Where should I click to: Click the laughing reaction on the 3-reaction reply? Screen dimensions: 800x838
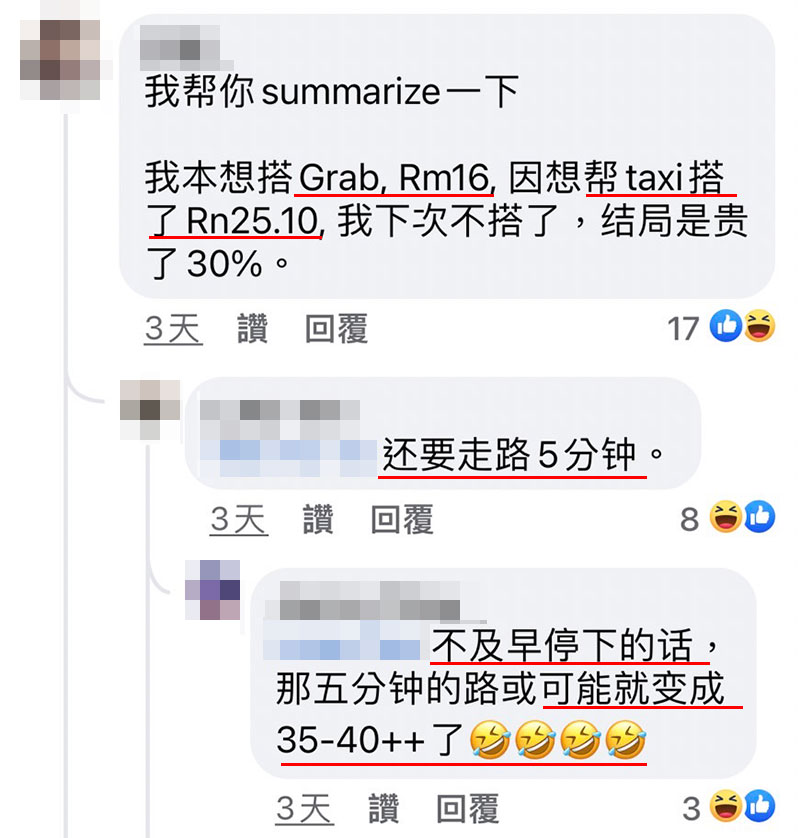point(725,805)
